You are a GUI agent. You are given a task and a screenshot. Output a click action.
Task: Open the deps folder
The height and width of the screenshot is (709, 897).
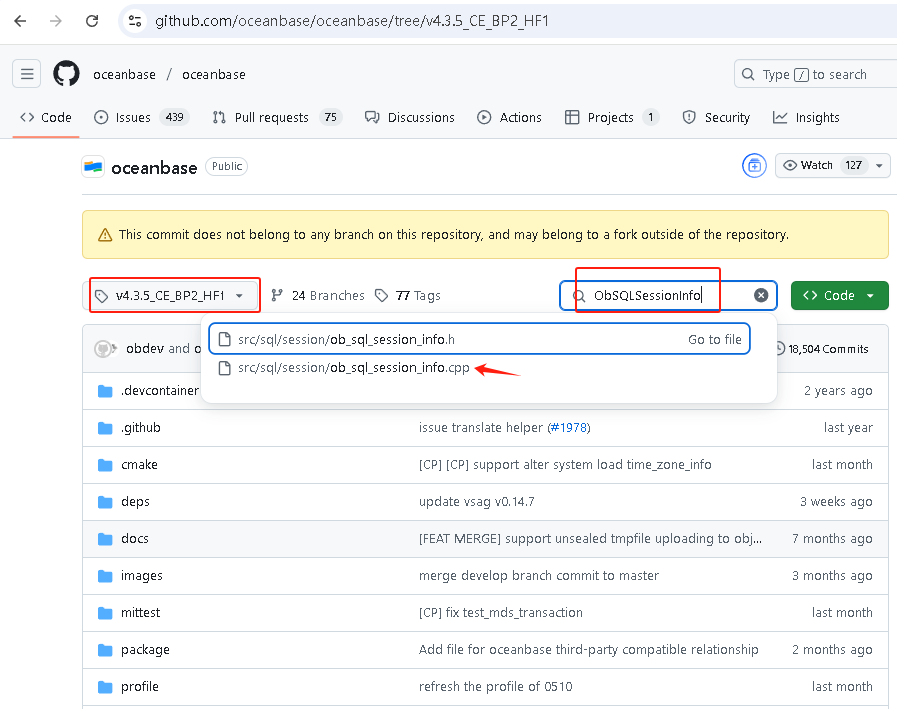pos(135,502)
